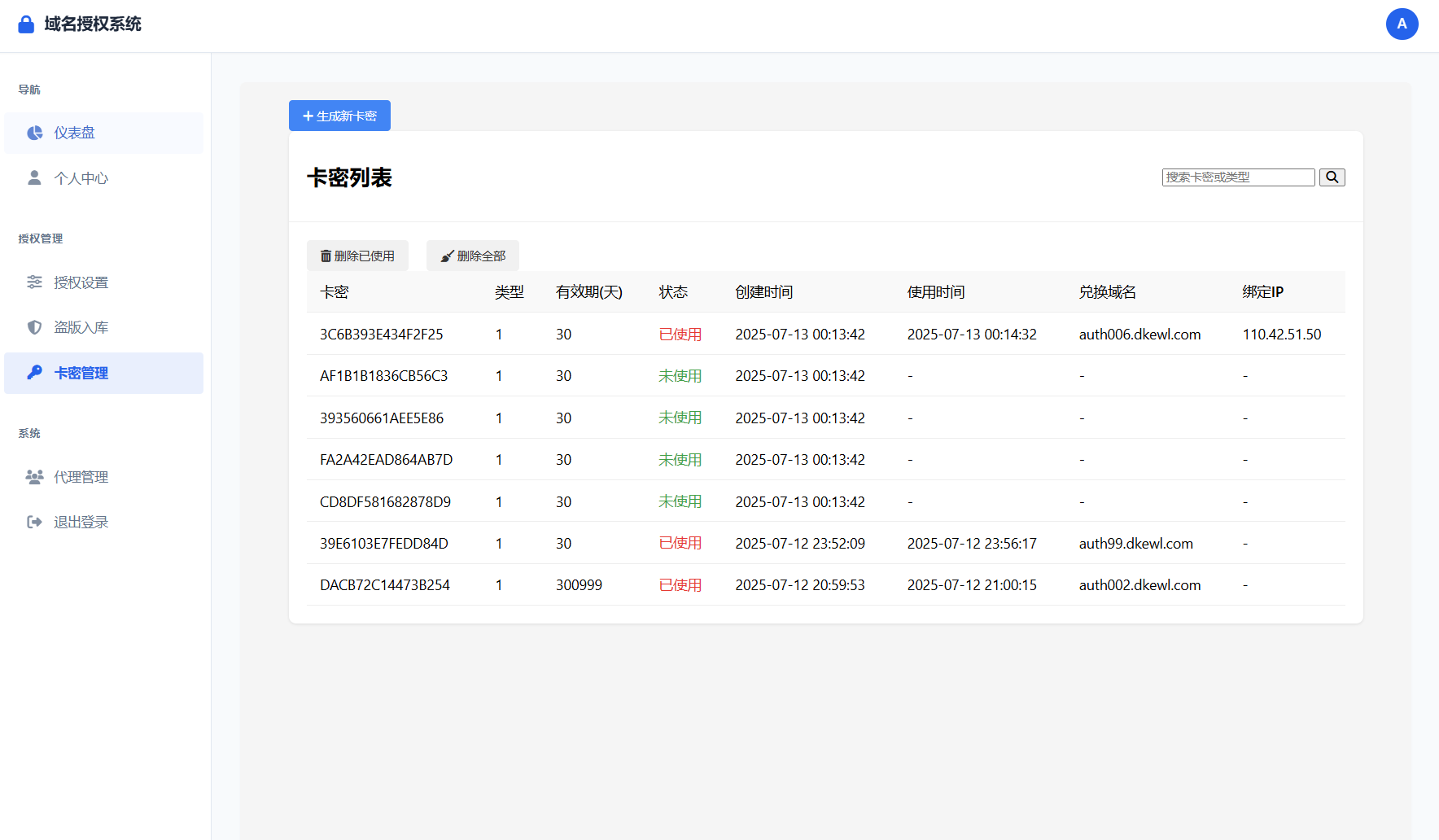Open 仪表盘 from the sidebar
1439x840 pixels.
point(74,133)
